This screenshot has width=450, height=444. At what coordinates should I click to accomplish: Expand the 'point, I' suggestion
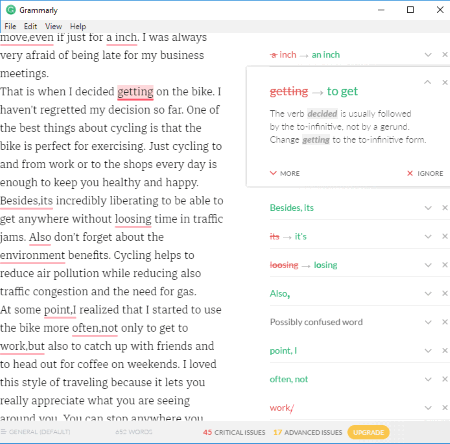click(x=428, y=351)
